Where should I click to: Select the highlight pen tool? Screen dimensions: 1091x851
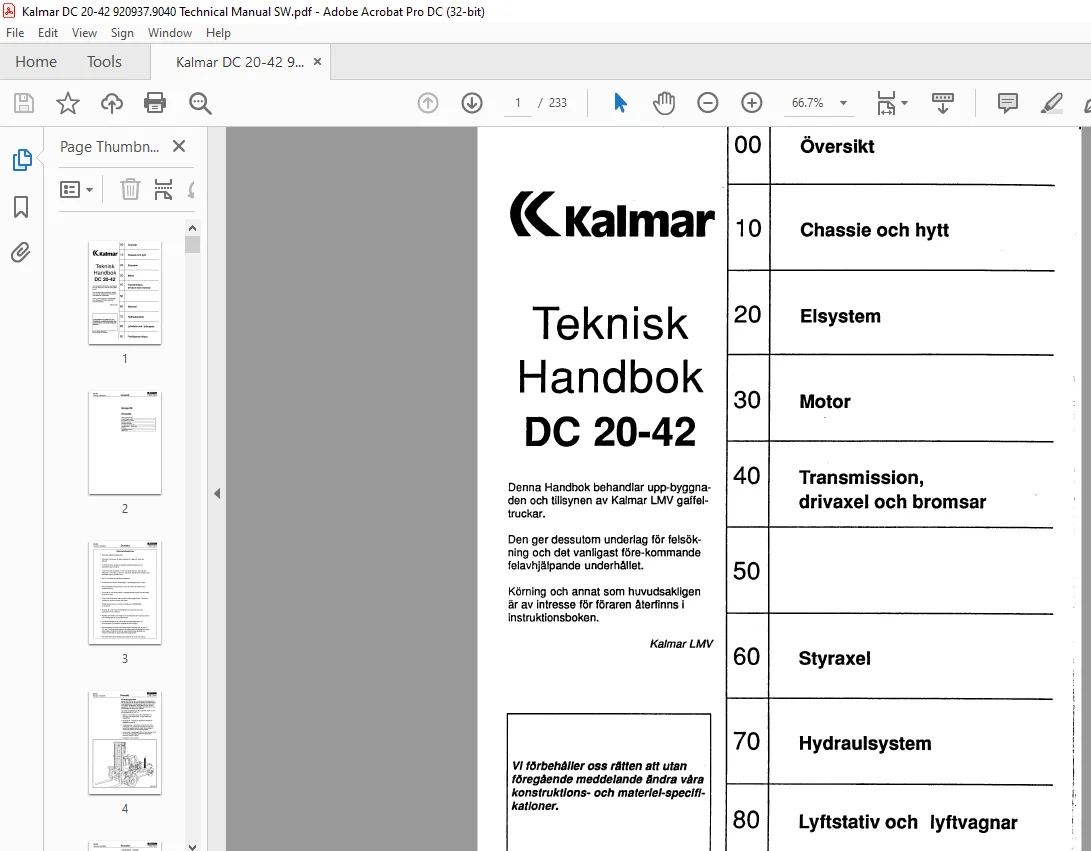pyautogui.click(x=1051, y=103)
